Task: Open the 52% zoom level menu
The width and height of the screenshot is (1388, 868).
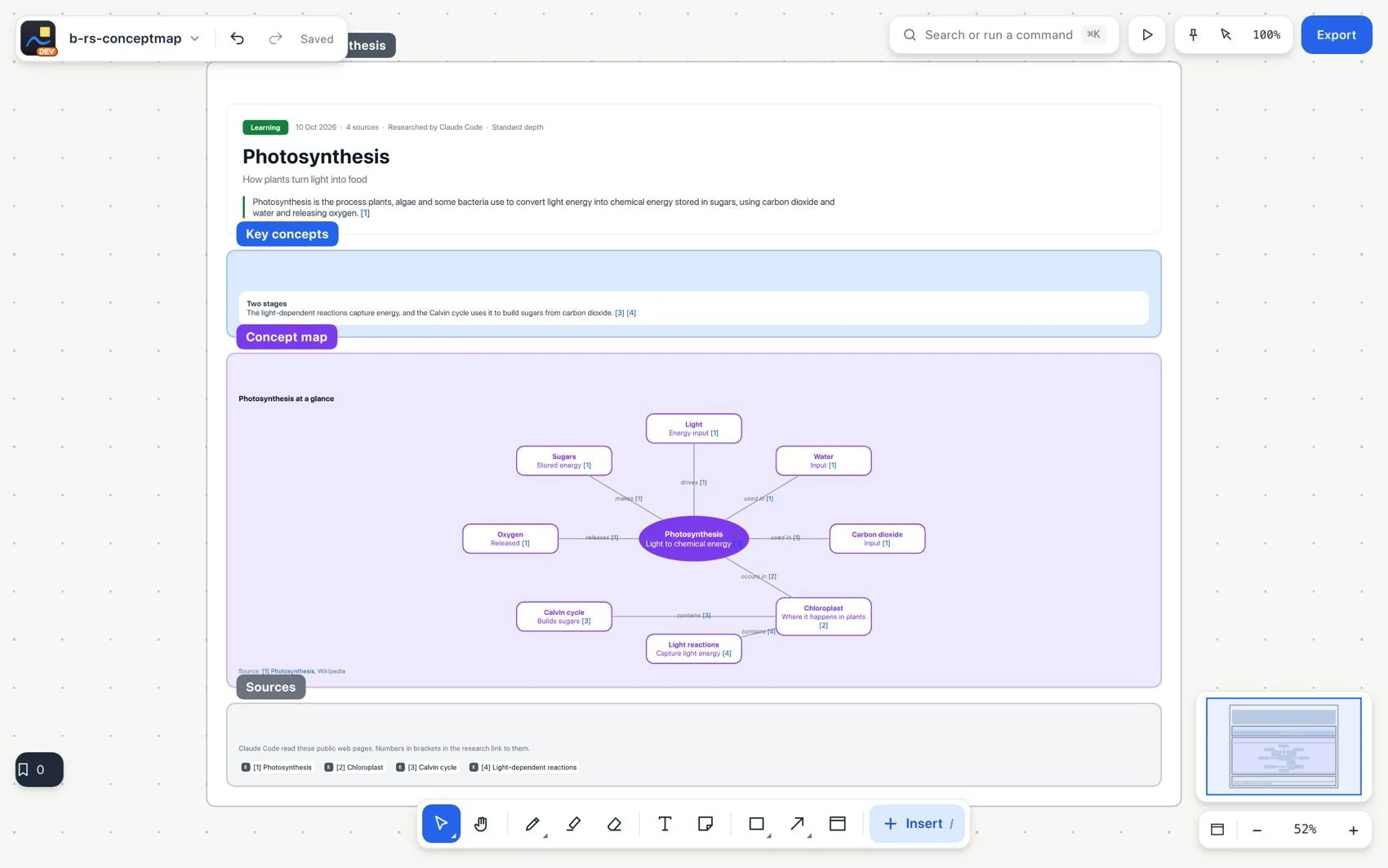Action: (x=1305, y=830)
